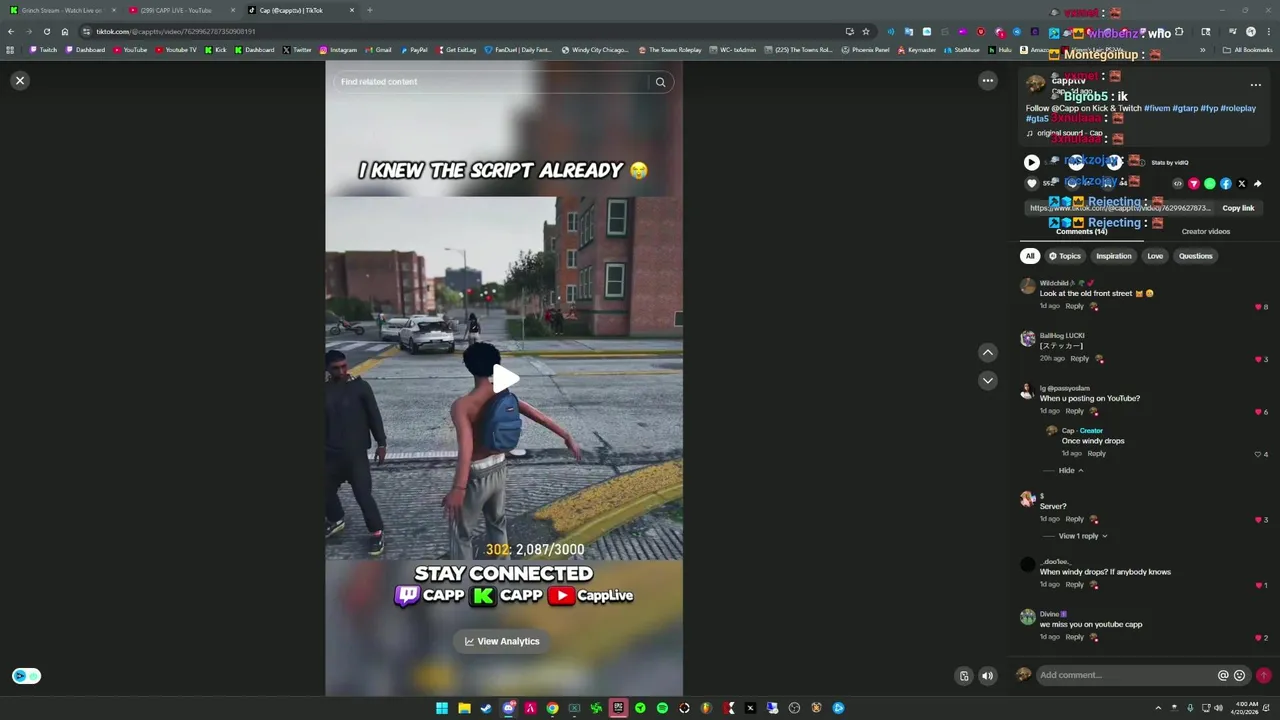Switch to the Comments (14) tab
This screenshot has width=1280, height=720.
(x=1081, y=231)
